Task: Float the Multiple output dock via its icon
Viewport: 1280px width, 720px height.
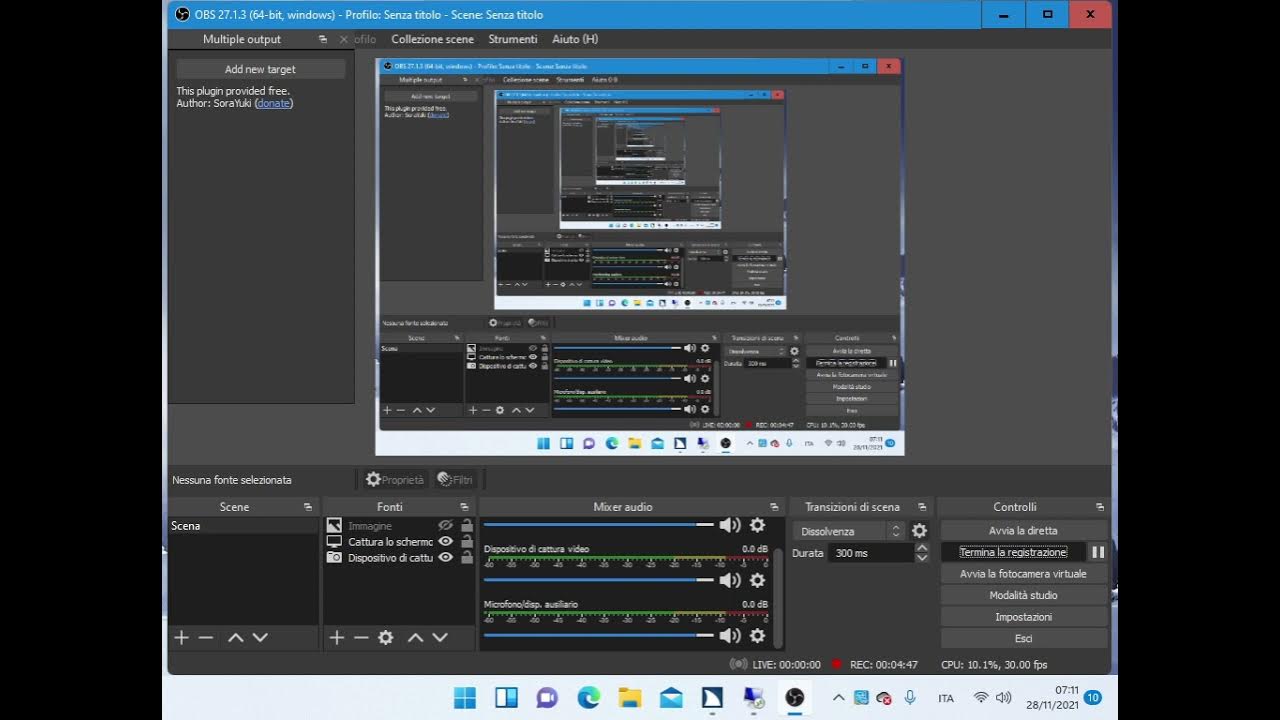Action: click(x=323, y=39)
